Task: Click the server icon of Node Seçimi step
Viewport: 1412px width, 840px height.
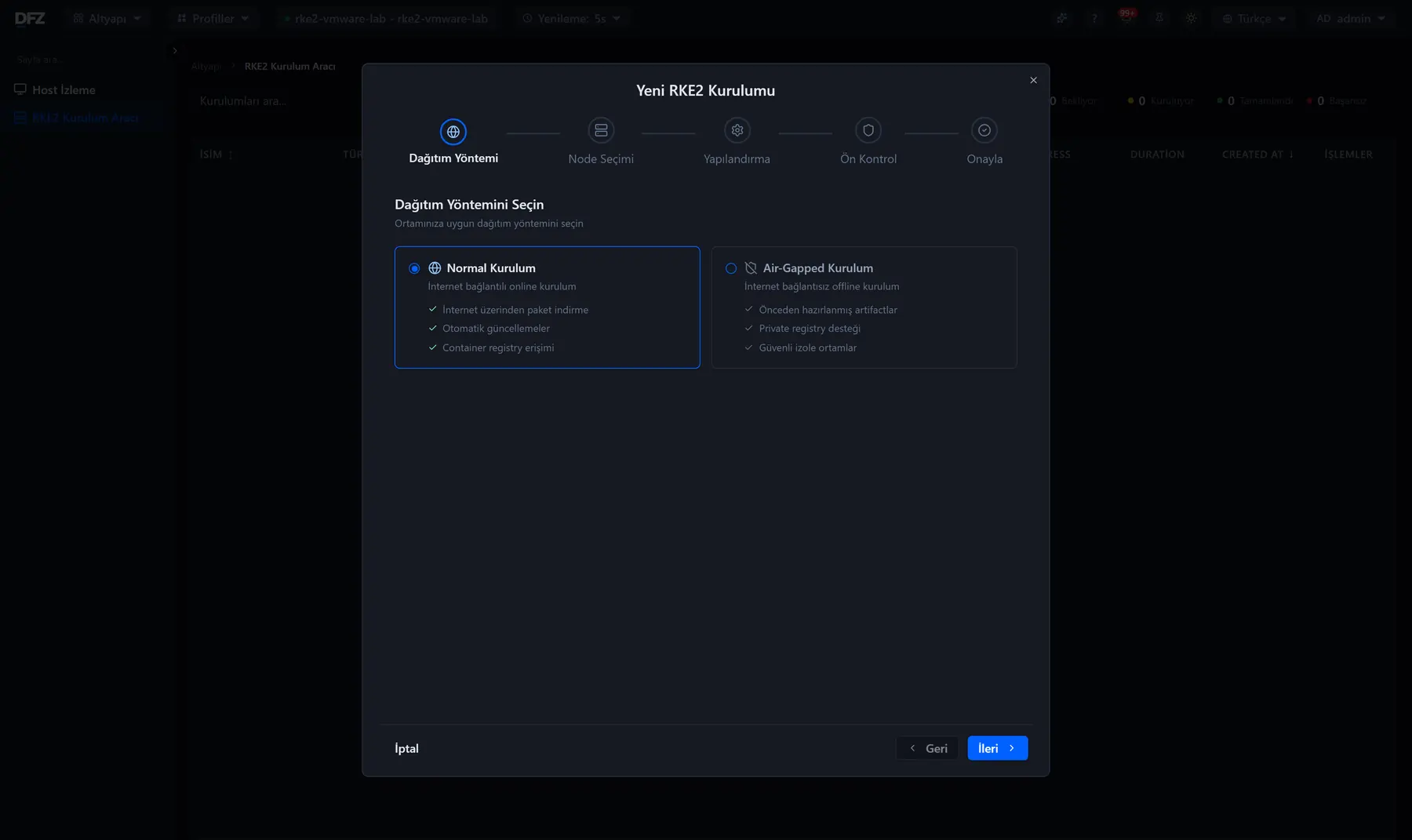Action: pyautogui.click(x=601, y=130)
